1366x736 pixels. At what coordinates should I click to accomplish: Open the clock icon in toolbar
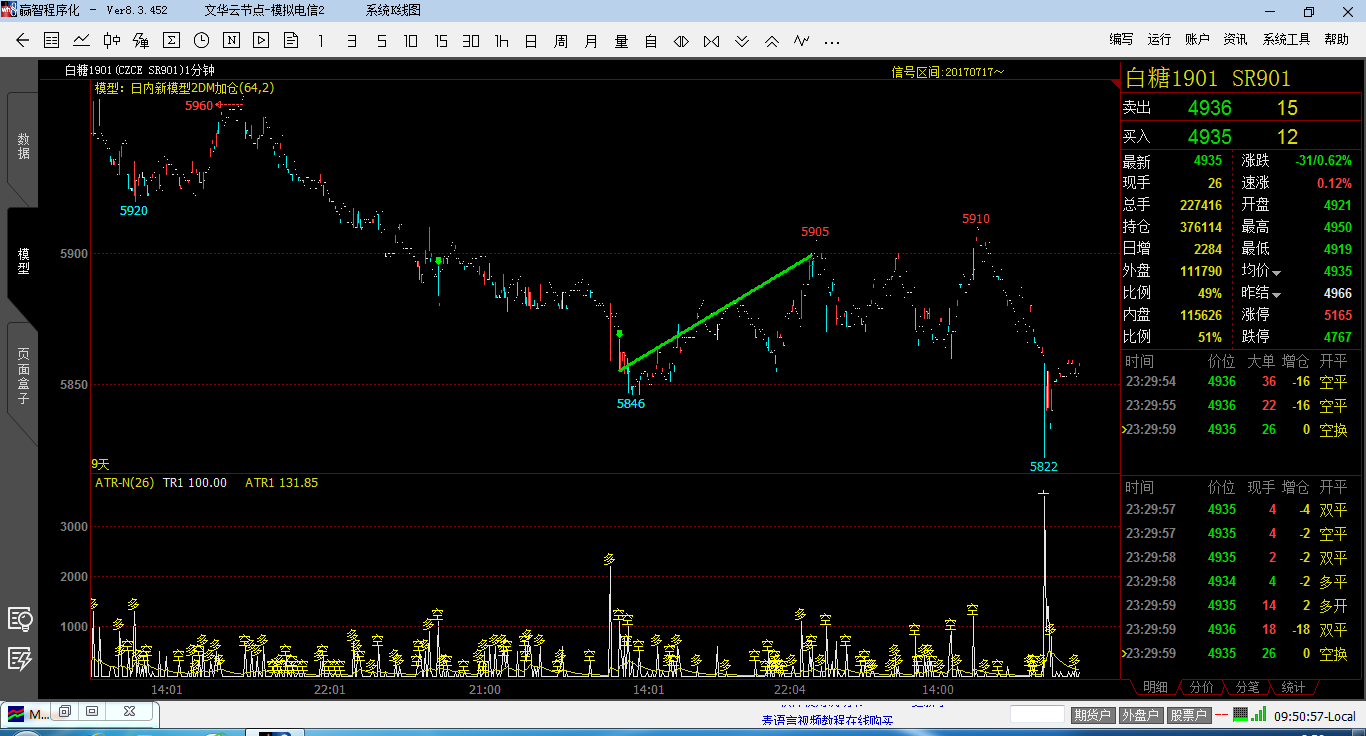point(202,41)
